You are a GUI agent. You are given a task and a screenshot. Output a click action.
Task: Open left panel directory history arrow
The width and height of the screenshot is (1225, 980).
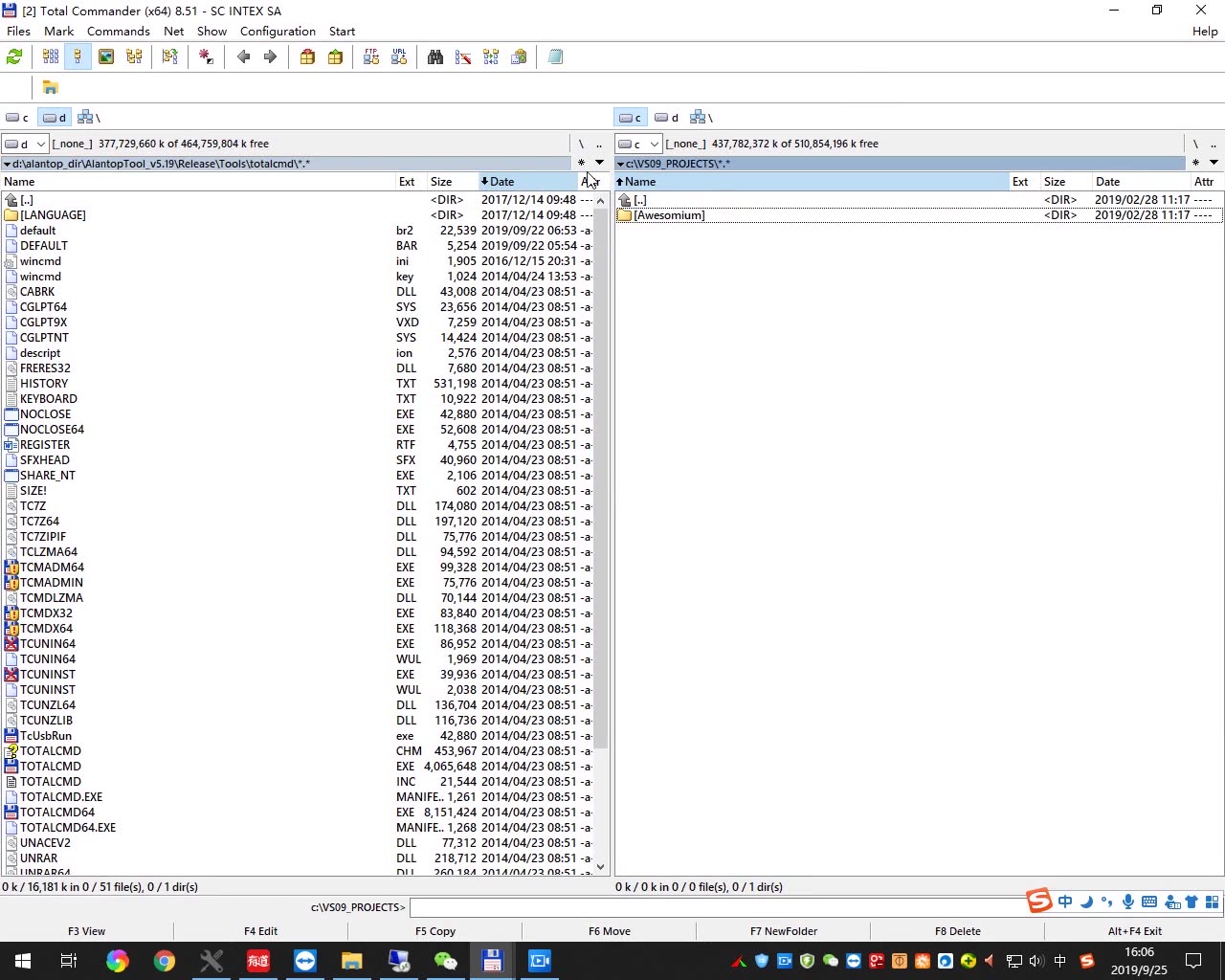pyautogui.click(x=599, y=163)
